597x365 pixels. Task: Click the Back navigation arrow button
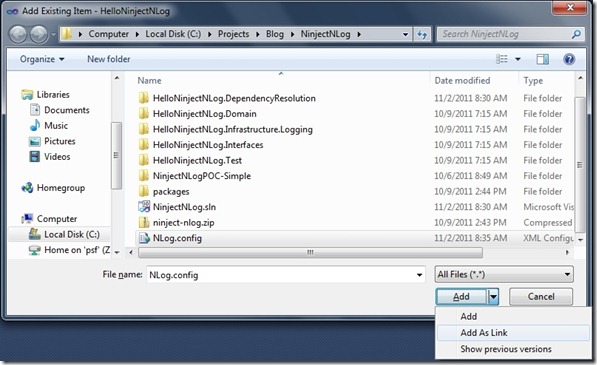18,34
